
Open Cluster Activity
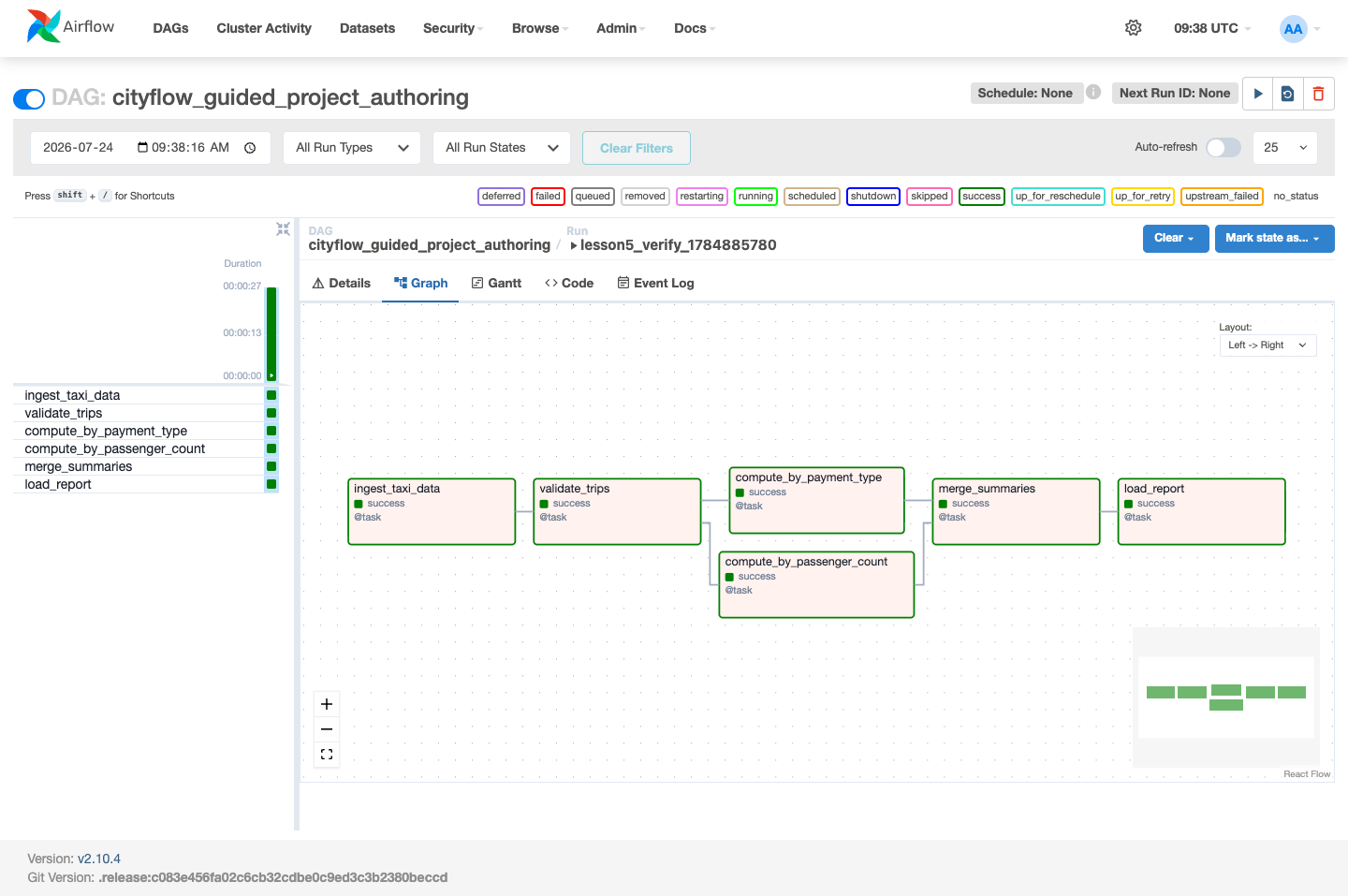pos(264,28)
